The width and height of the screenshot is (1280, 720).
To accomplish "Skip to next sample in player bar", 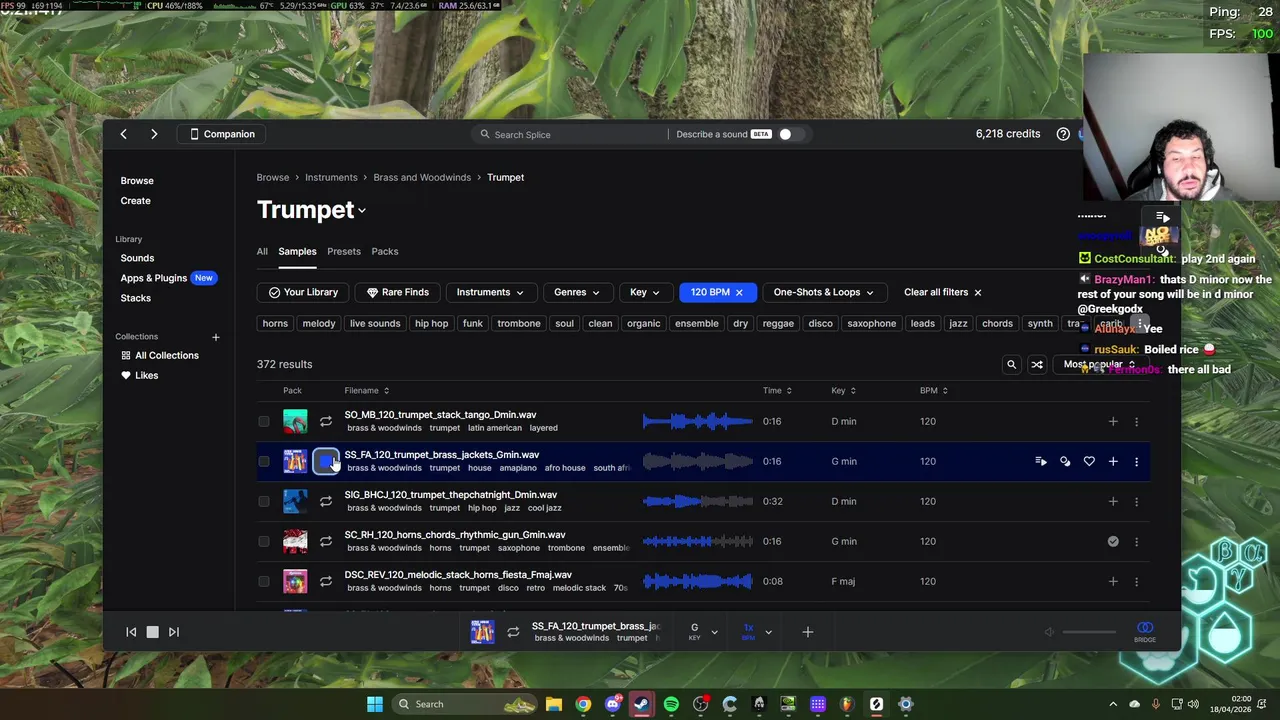I will pyautogui.click(x=174, y=632).
